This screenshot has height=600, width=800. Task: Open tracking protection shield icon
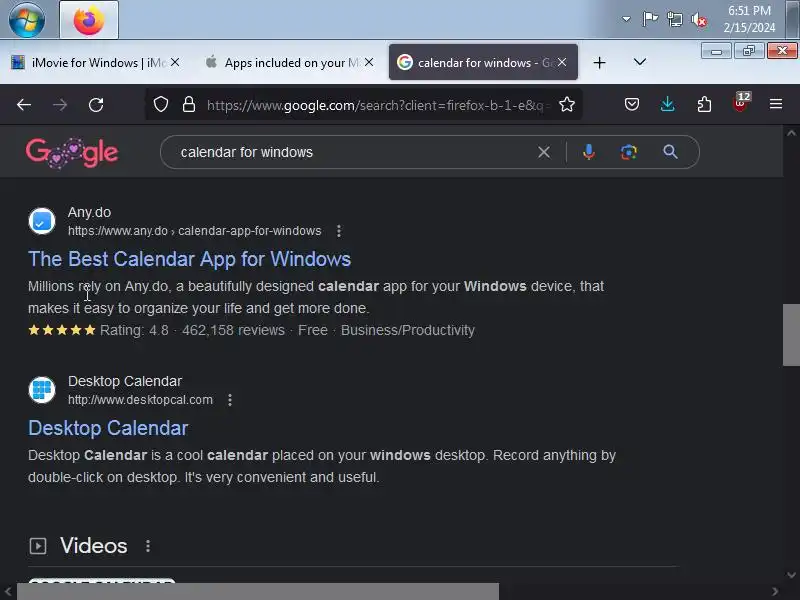(161, 105)
